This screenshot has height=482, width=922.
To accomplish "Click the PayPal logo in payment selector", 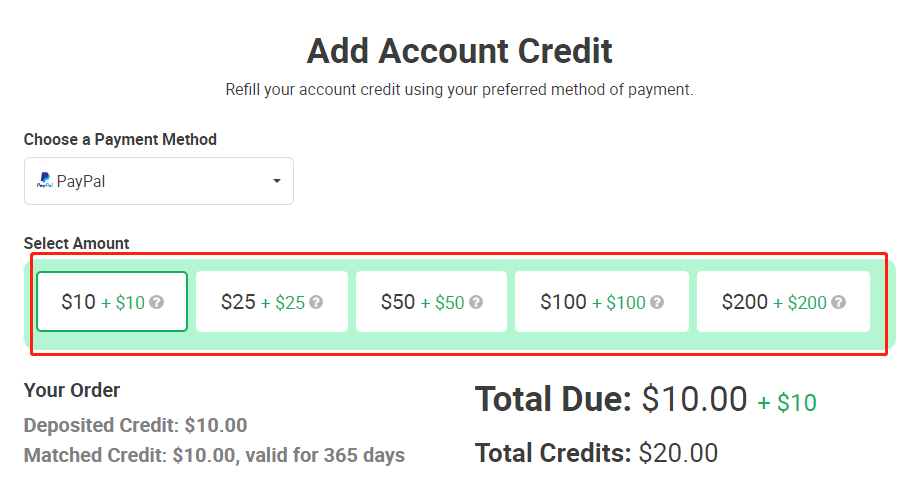I will (x=45, y=180).
